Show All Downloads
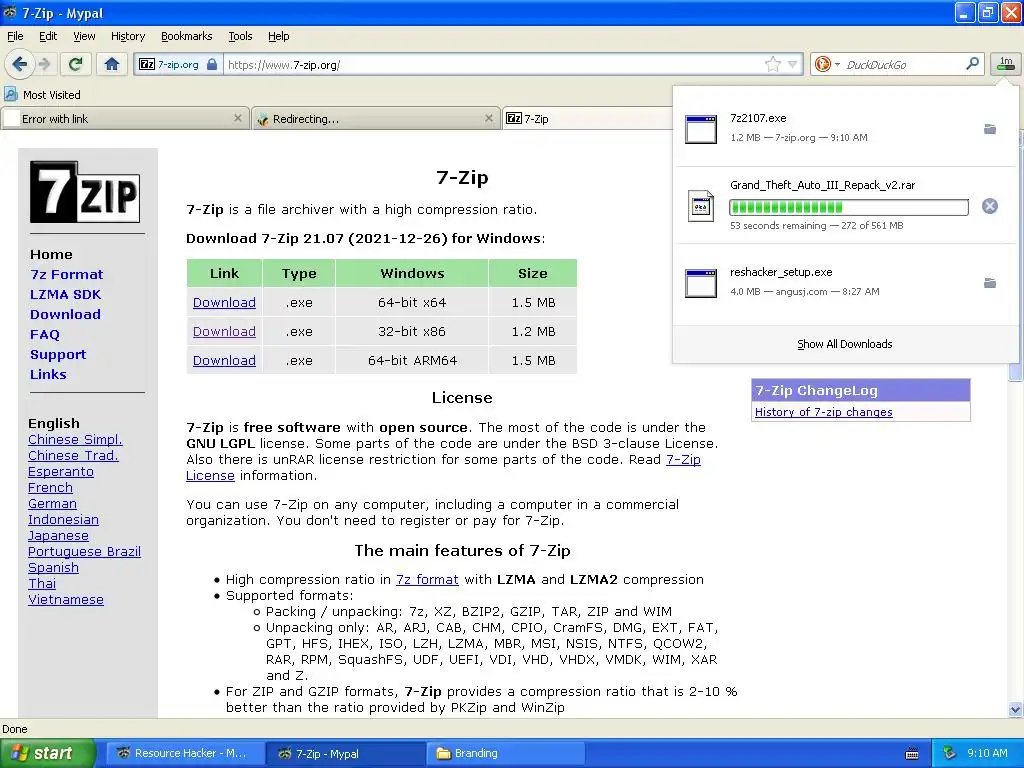Image resolution: width=1024 pixels, height=768 pixels. click(x=844, y=344)
